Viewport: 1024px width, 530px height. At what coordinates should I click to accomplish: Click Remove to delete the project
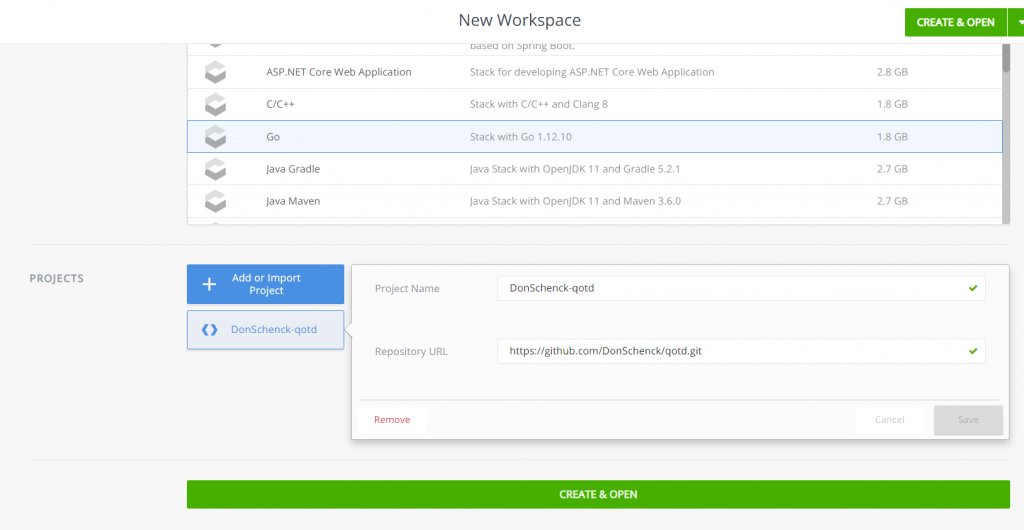pyautogui.click(x=392, y=420)
